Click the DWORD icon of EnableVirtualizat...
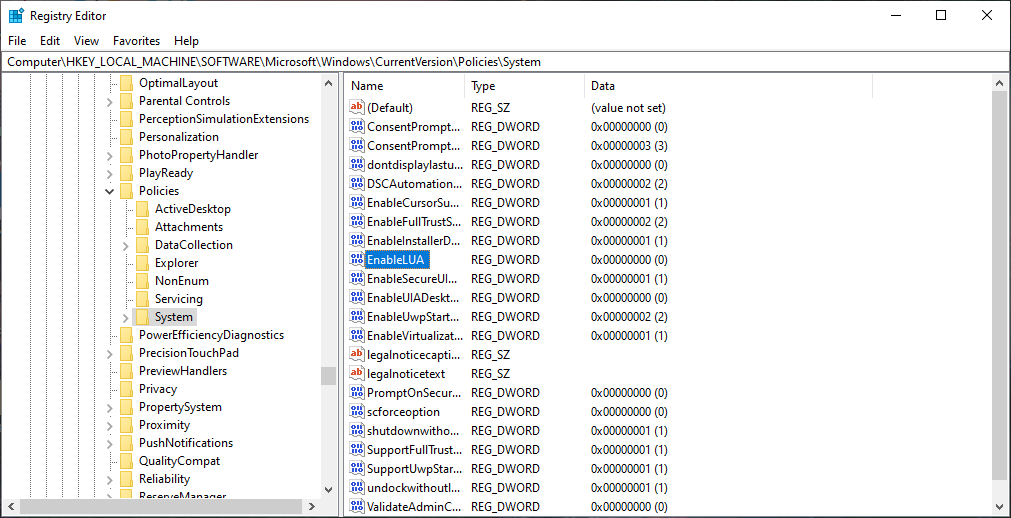Viewport: 1011px width, 518px height. 357,335
